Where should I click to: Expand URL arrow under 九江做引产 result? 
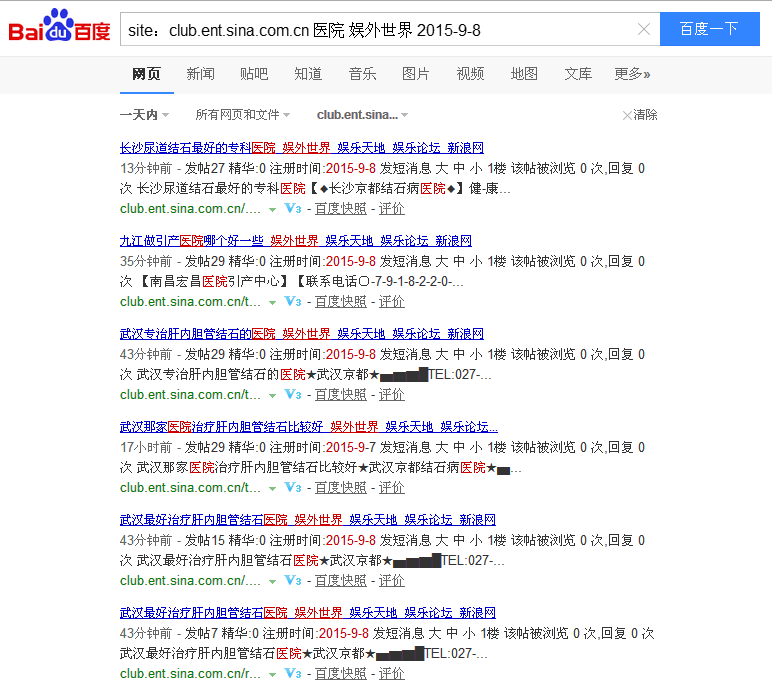[272, 303]
